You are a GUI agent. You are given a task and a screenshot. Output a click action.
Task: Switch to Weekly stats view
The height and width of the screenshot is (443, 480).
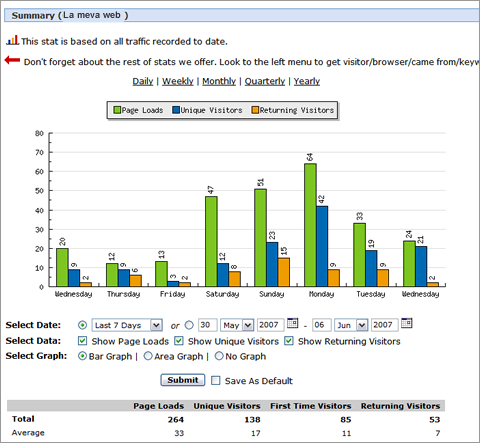(178, 81)
